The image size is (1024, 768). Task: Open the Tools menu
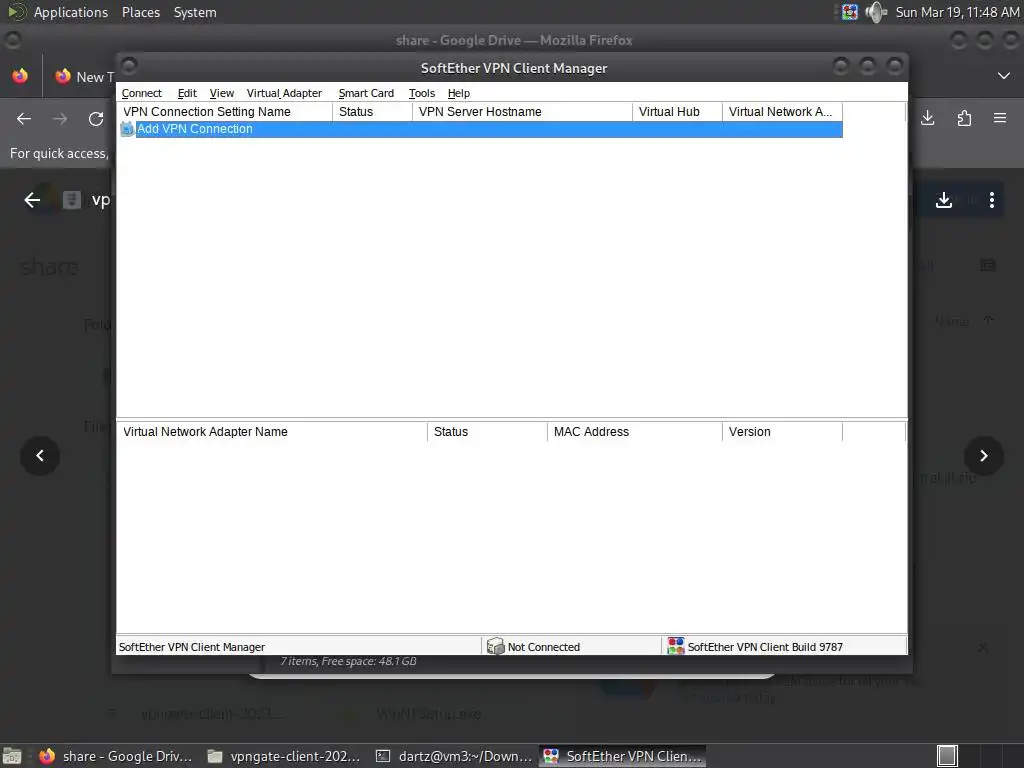click(x=421, y=93)
